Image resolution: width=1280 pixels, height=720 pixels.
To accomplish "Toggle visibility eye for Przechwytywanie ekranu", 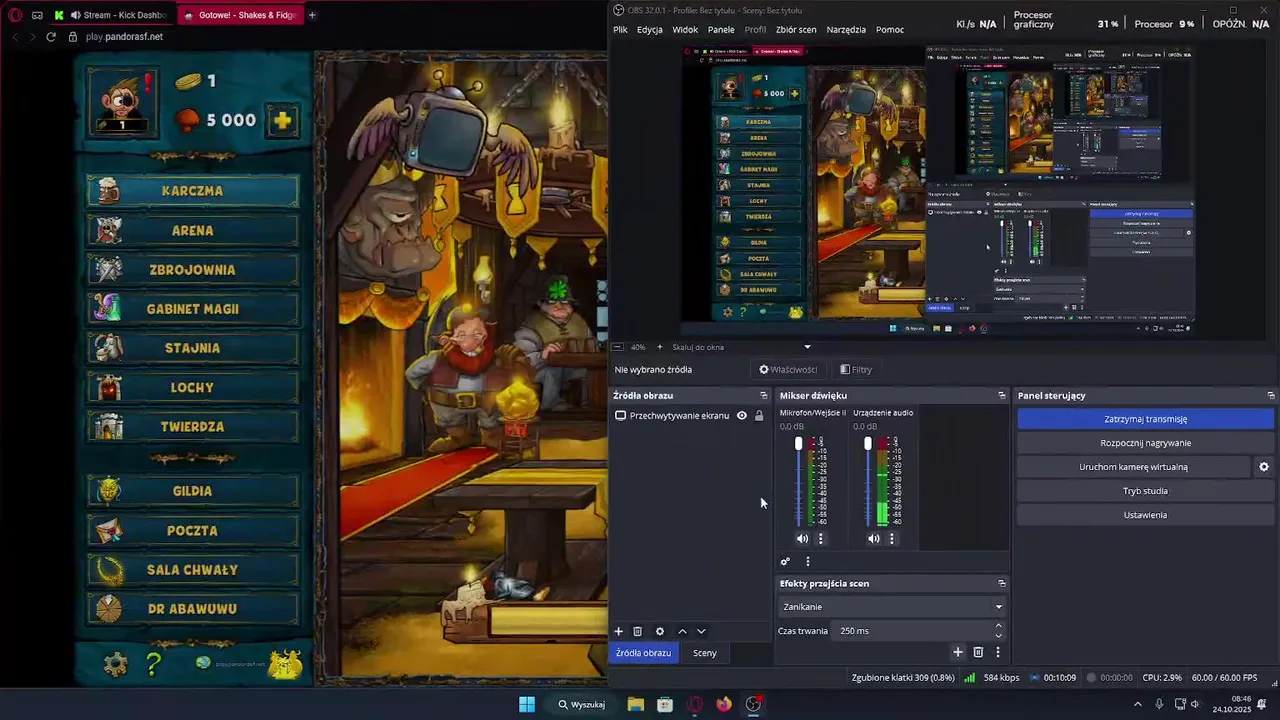I will tap(742, 416).
